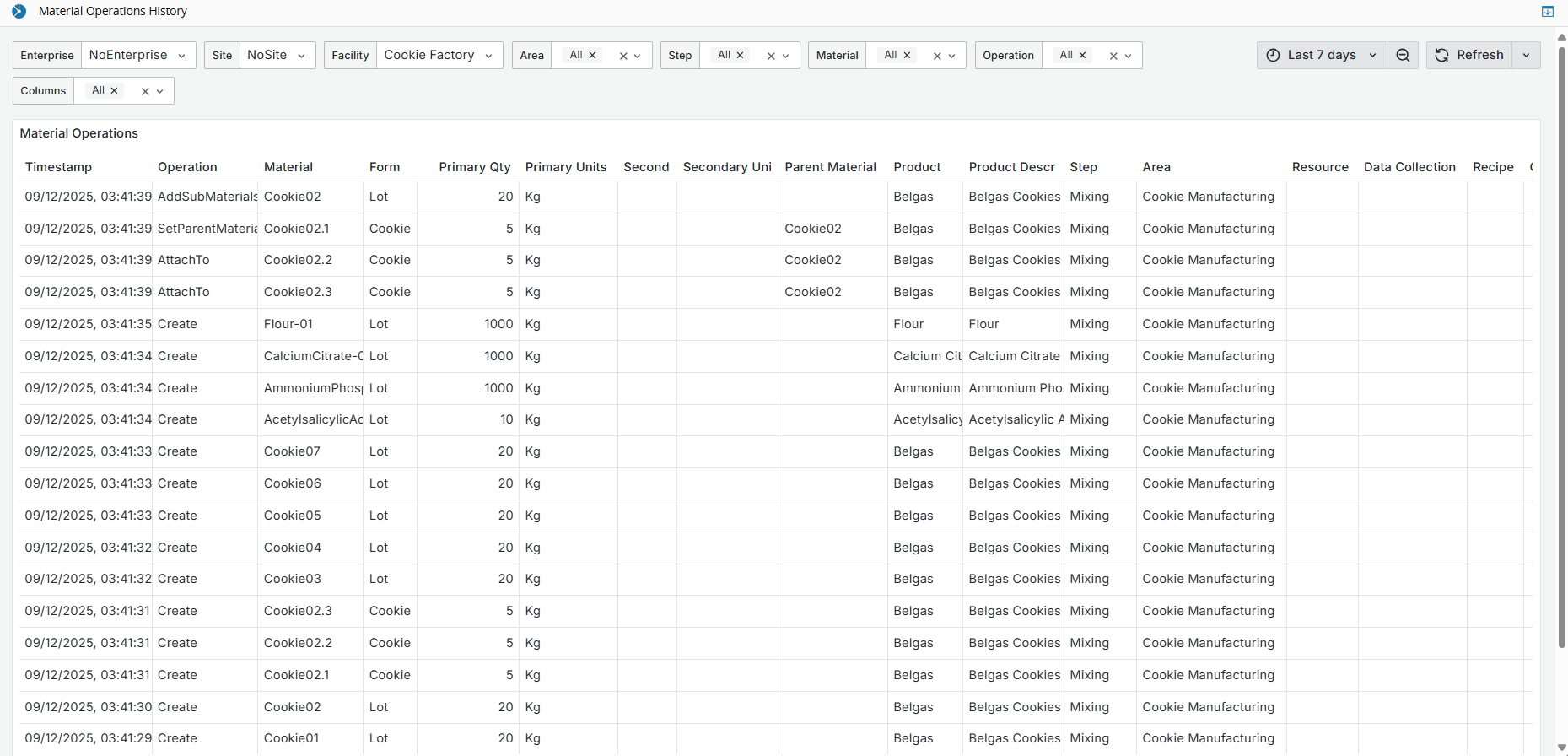
Task: Open the Enterprise dropdown showing NoEnterprise
Action: coord(138,55)
